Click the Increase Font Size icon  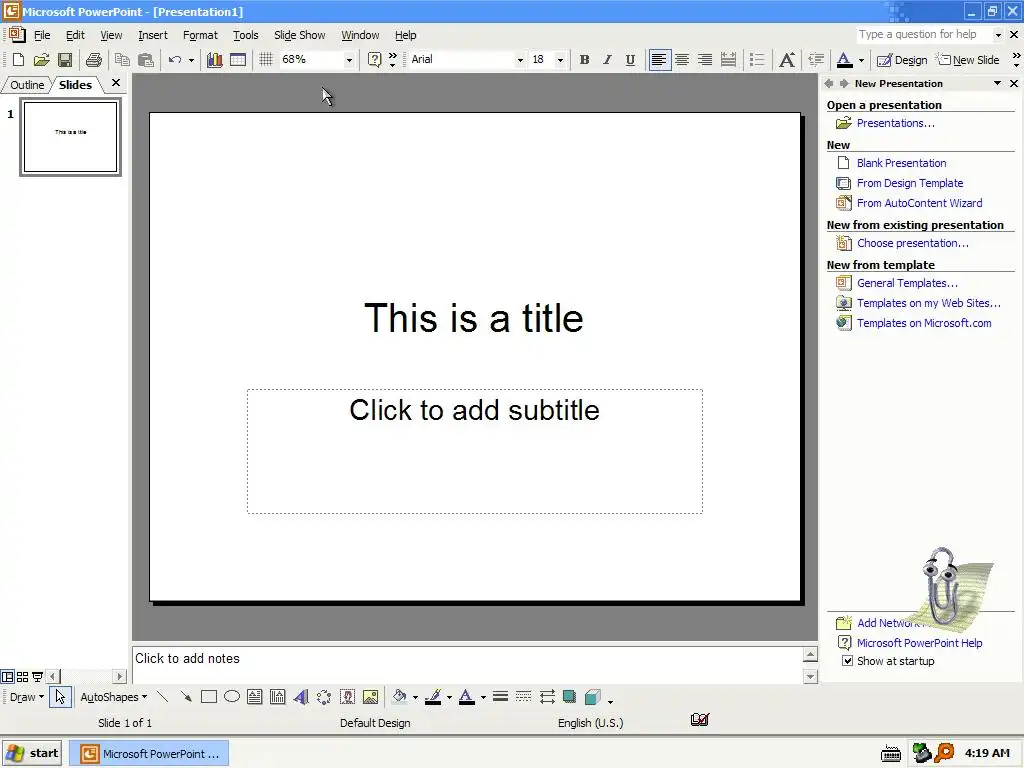tap(787, 59)
